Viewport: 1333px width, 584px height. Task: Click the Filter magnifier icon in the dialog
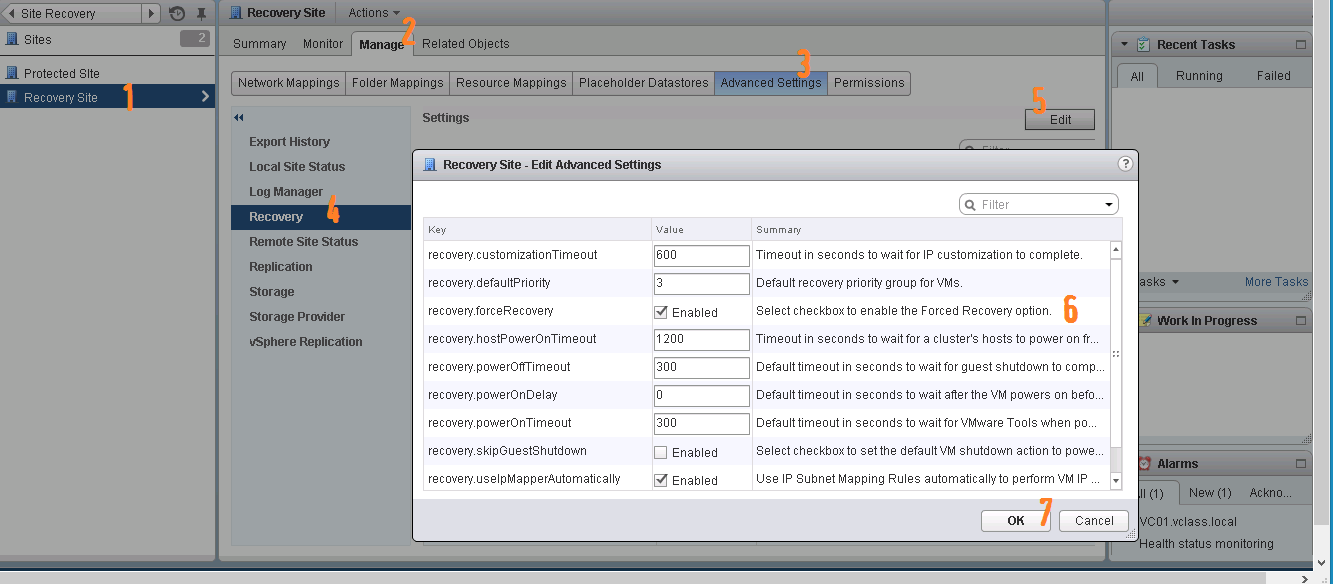(969, 204)
